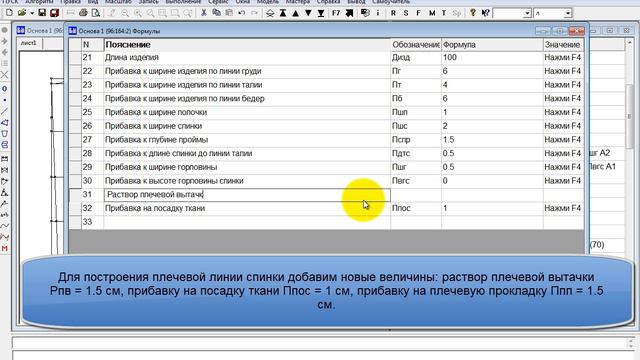The width and height of the screenshot is (640, 360).
Task: Close the Формулы window
Action: (577, 31)
